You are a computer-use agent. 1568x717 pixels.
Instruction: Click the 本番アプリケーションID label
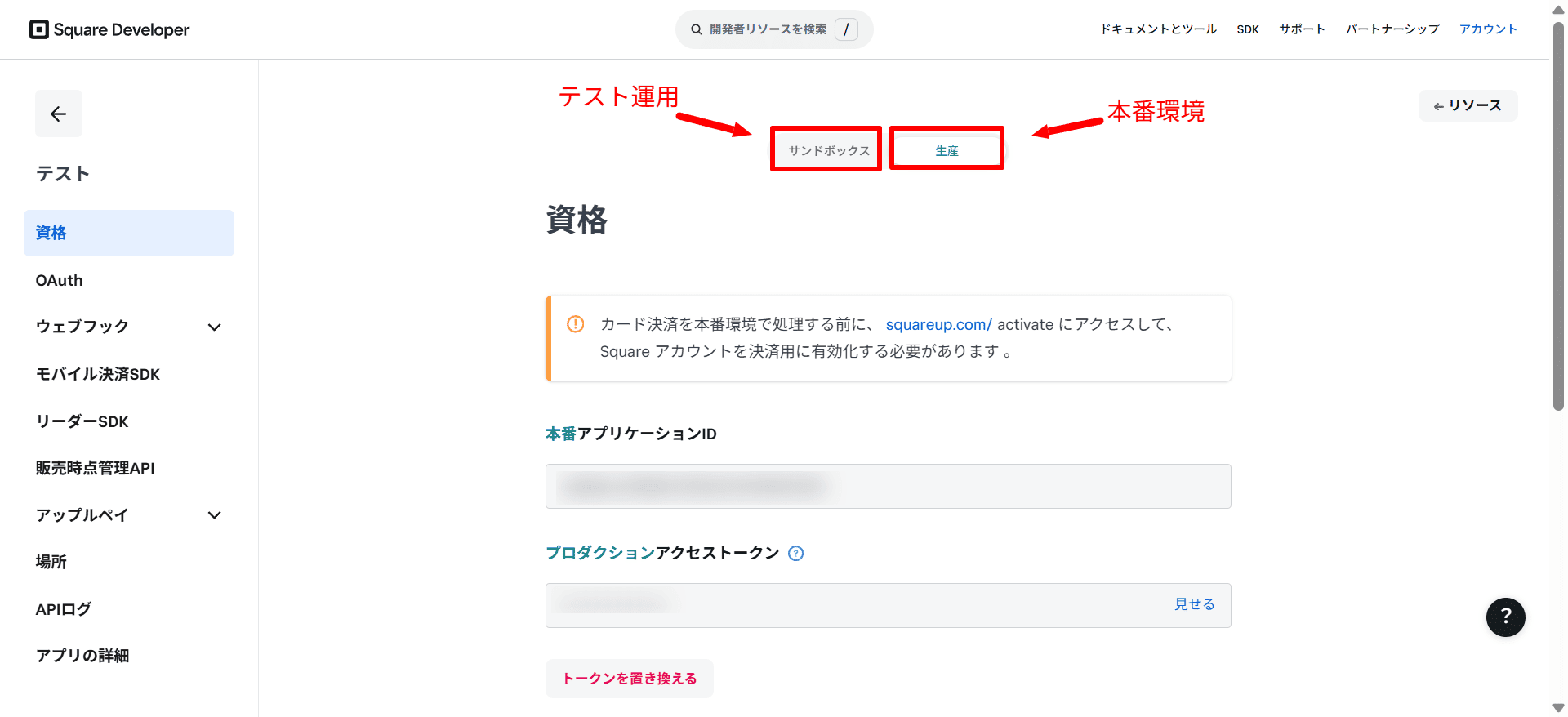pos(631,434)
